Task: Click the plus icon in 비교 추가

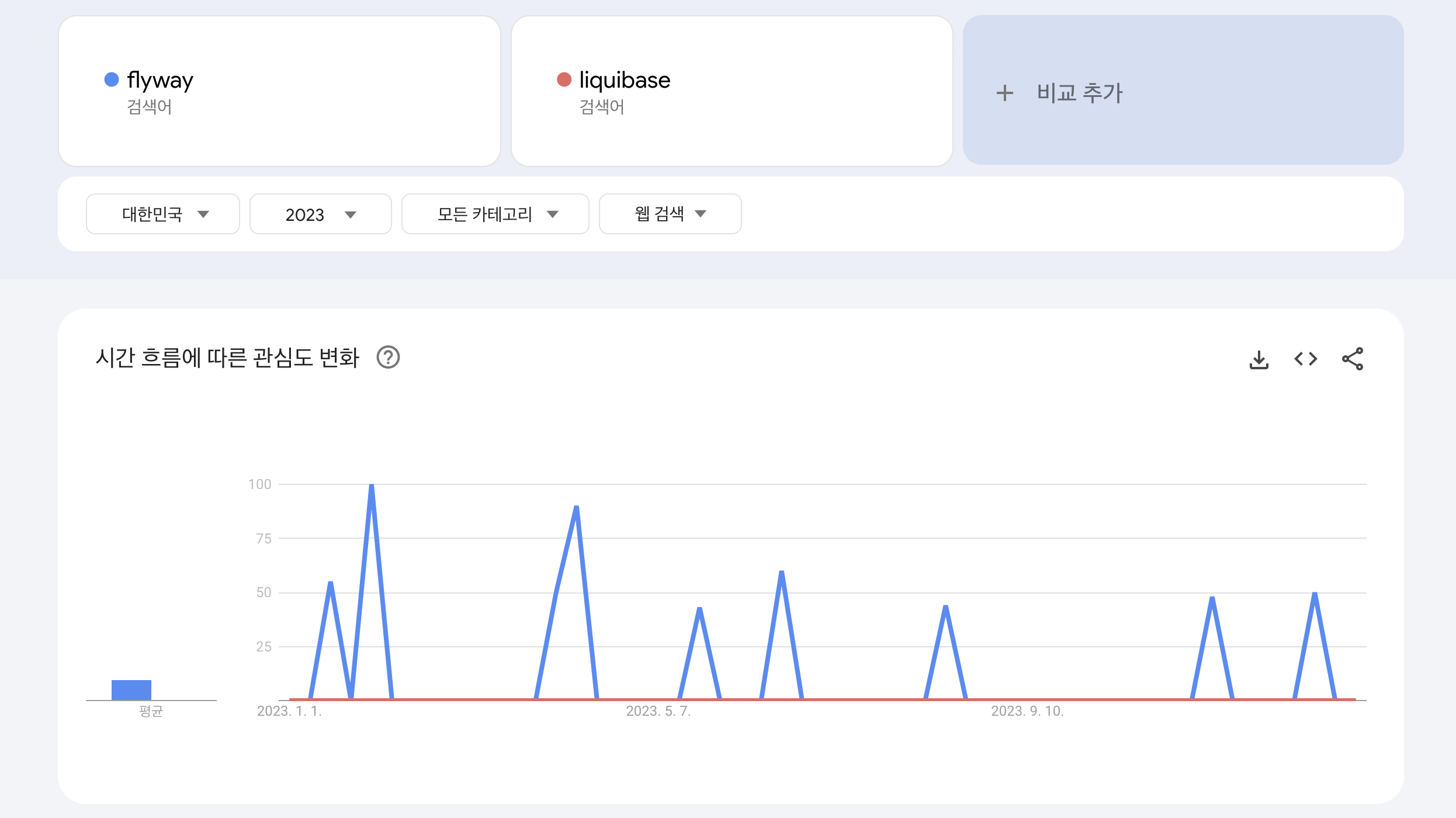Action: tap(1005, 93)
